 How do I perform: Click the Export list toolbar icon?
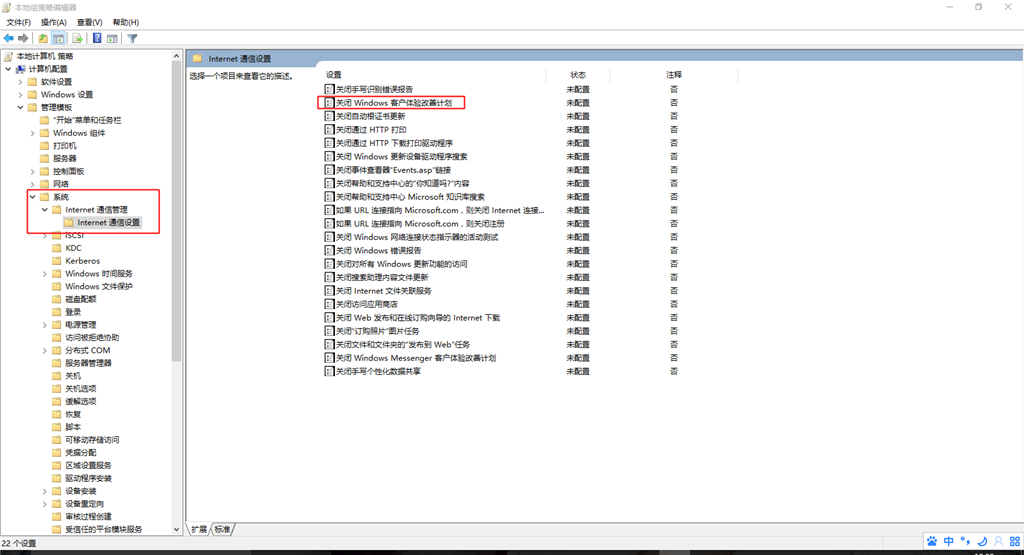(77, 39)
